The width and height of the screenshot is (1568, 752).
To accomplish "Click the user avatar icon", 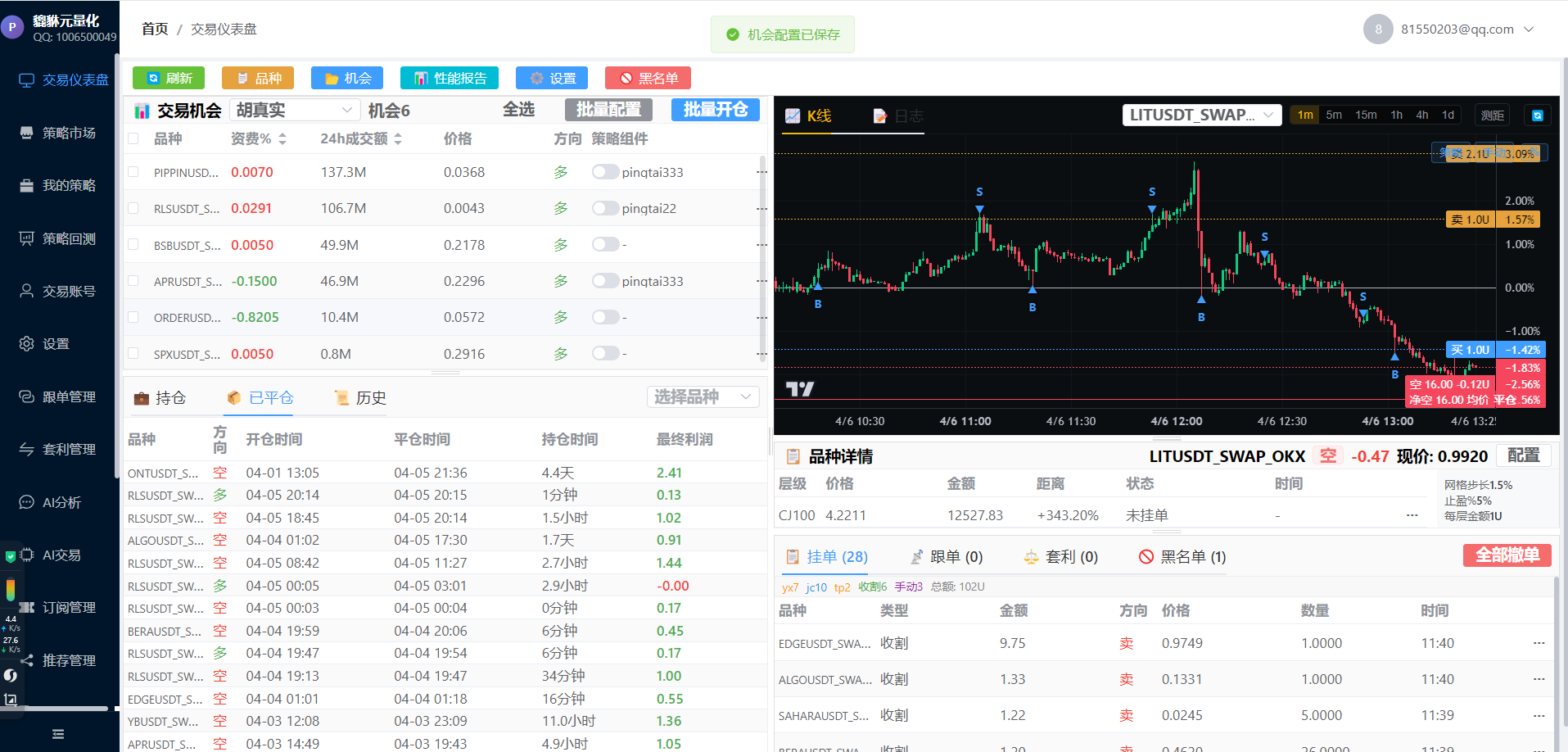I will (1378, 29).
